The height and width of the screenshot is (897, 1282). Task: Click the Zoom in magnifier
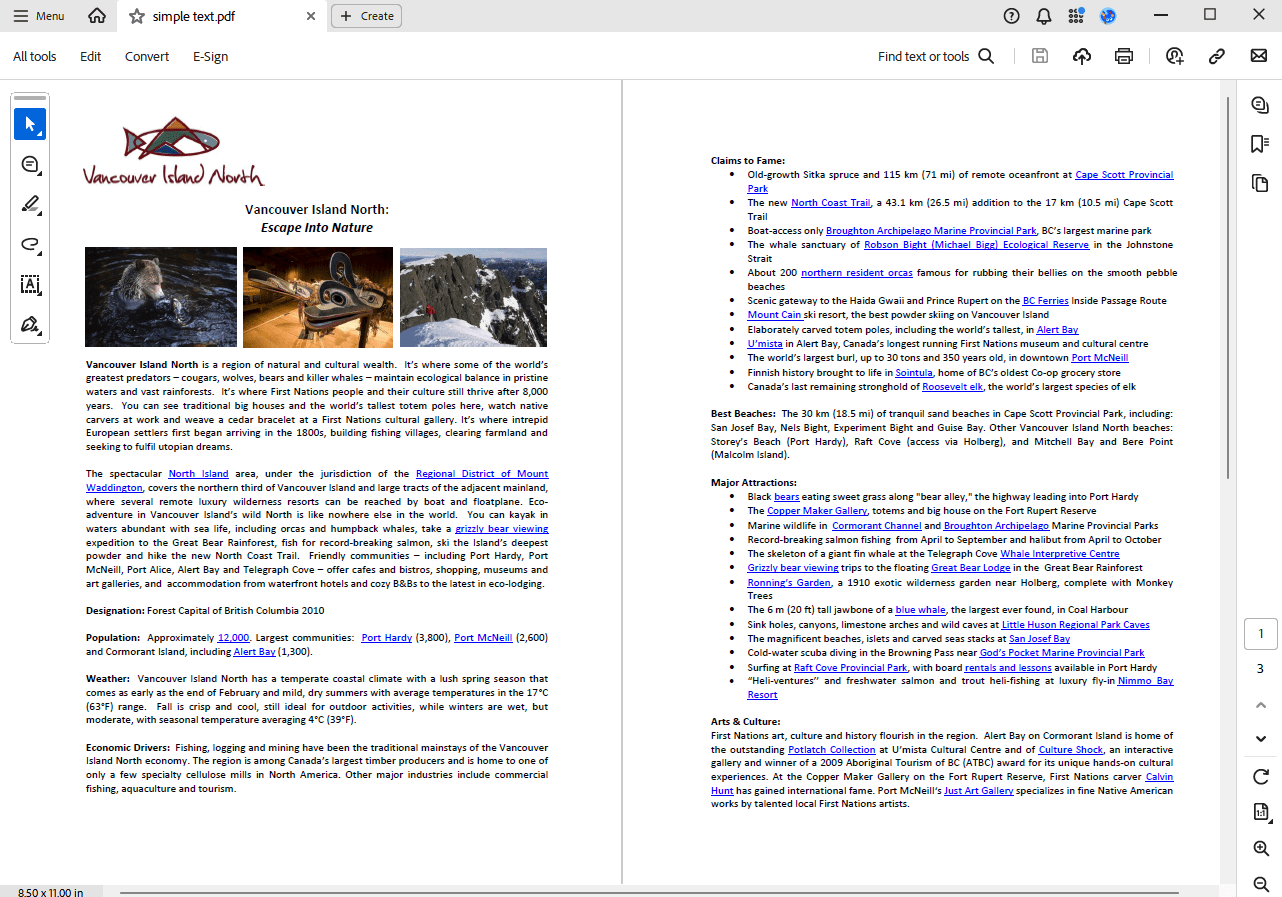(x=1260, y=848)
